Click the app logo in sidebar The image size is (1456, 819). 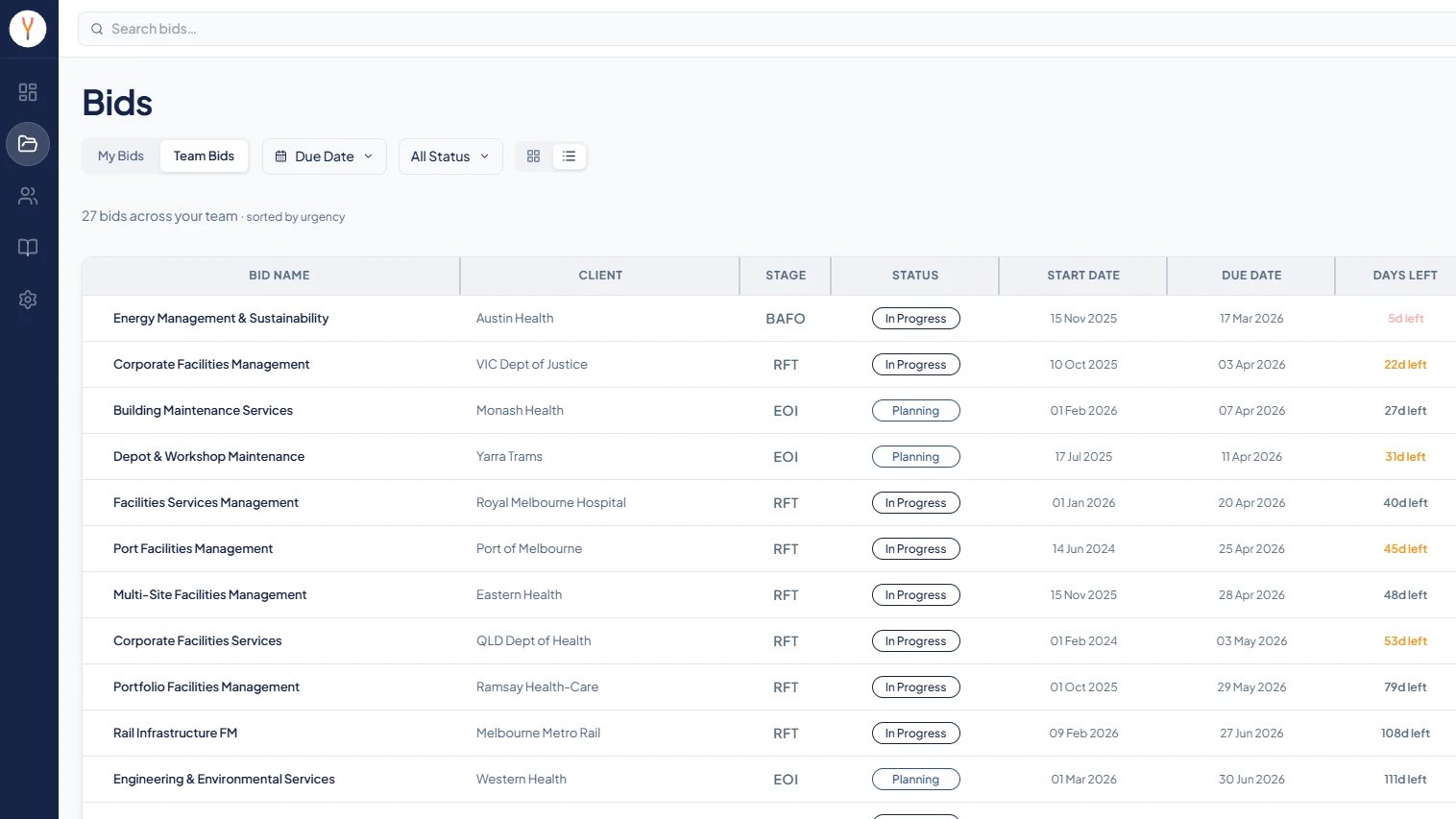28,29
